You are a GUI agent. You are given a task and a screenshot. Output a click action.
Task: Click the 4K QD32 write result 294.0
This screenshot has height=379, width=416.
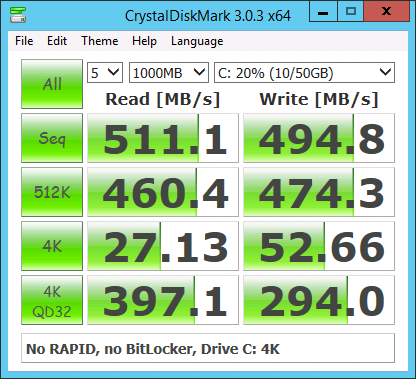(x=319, y=300)
